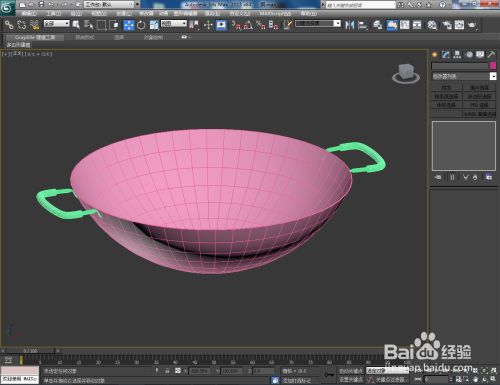Click the teapot Render Production icon
Screen dimensions: 500x385
pyautogui.click(x=472, y=25)
